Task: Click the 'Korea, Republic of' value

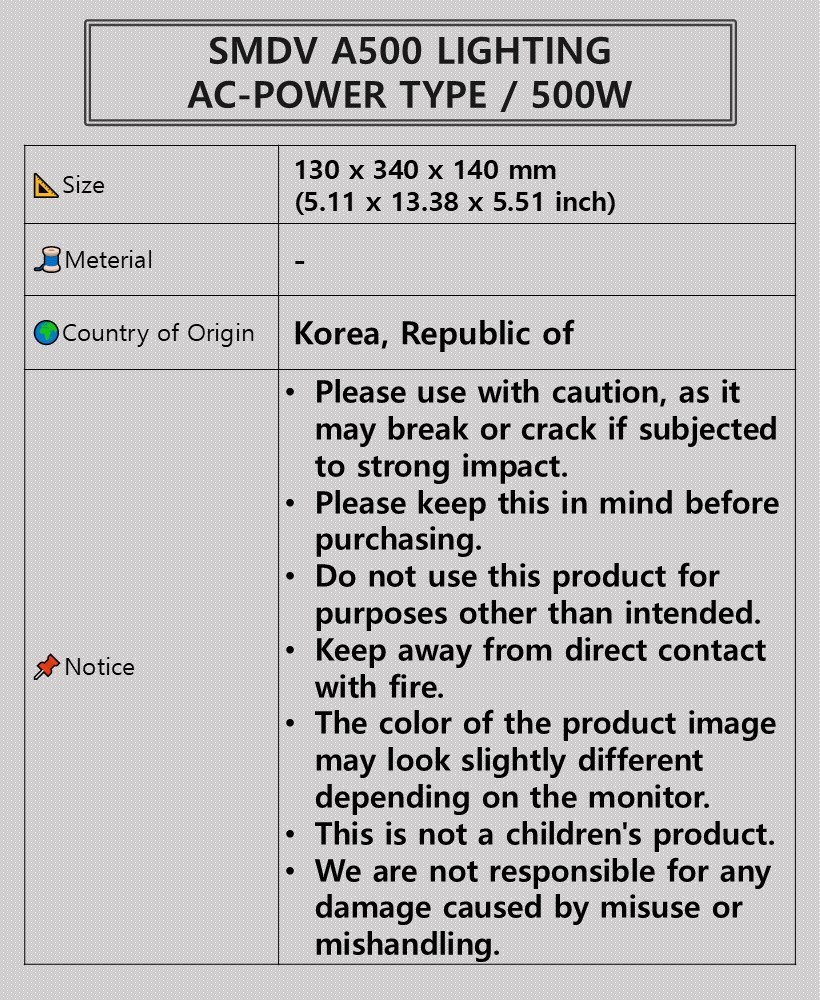Action: [x=434, y=334]
